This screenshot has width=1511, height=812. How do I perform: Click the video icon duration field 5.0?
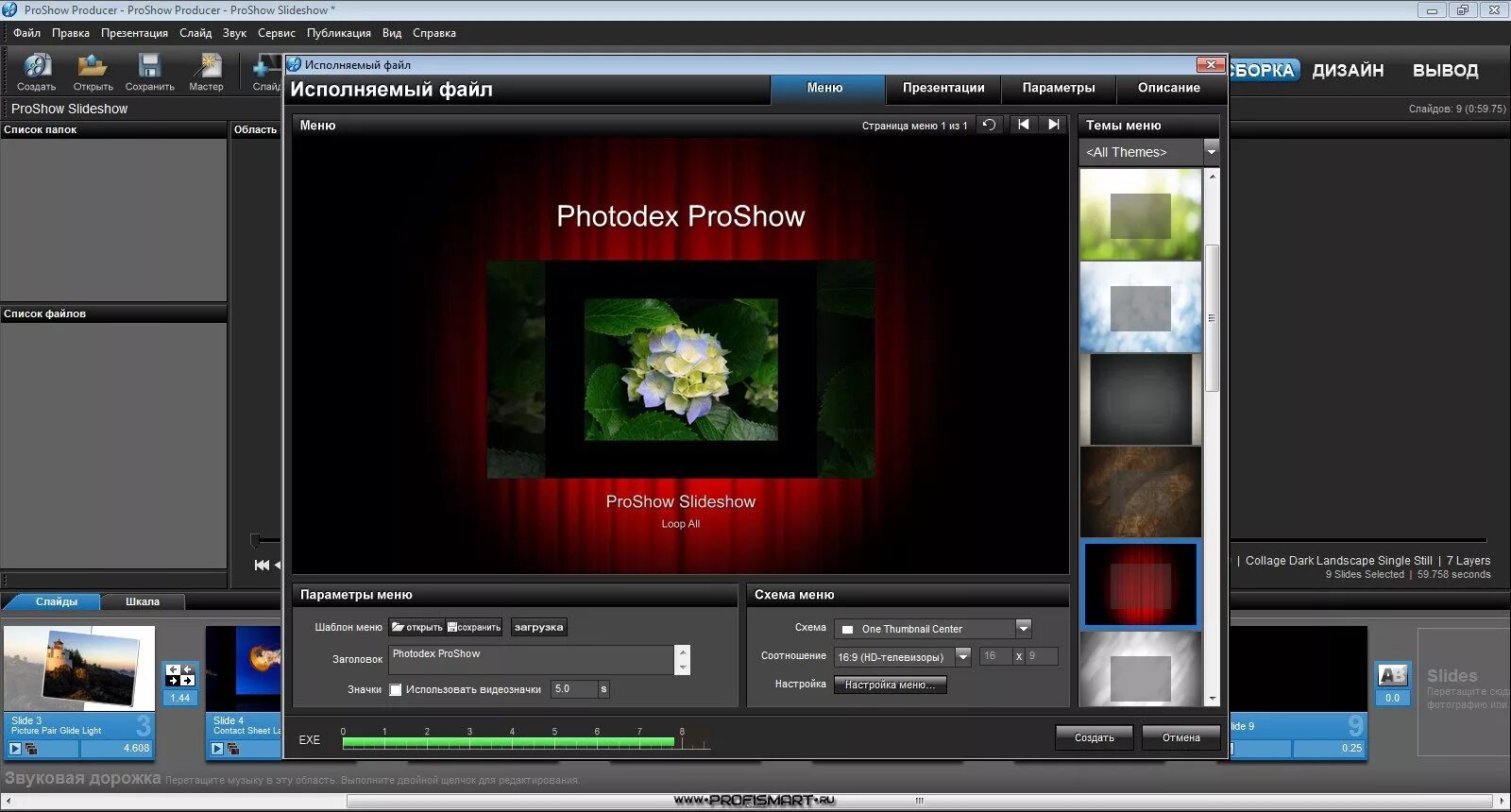tap(575, 689)
